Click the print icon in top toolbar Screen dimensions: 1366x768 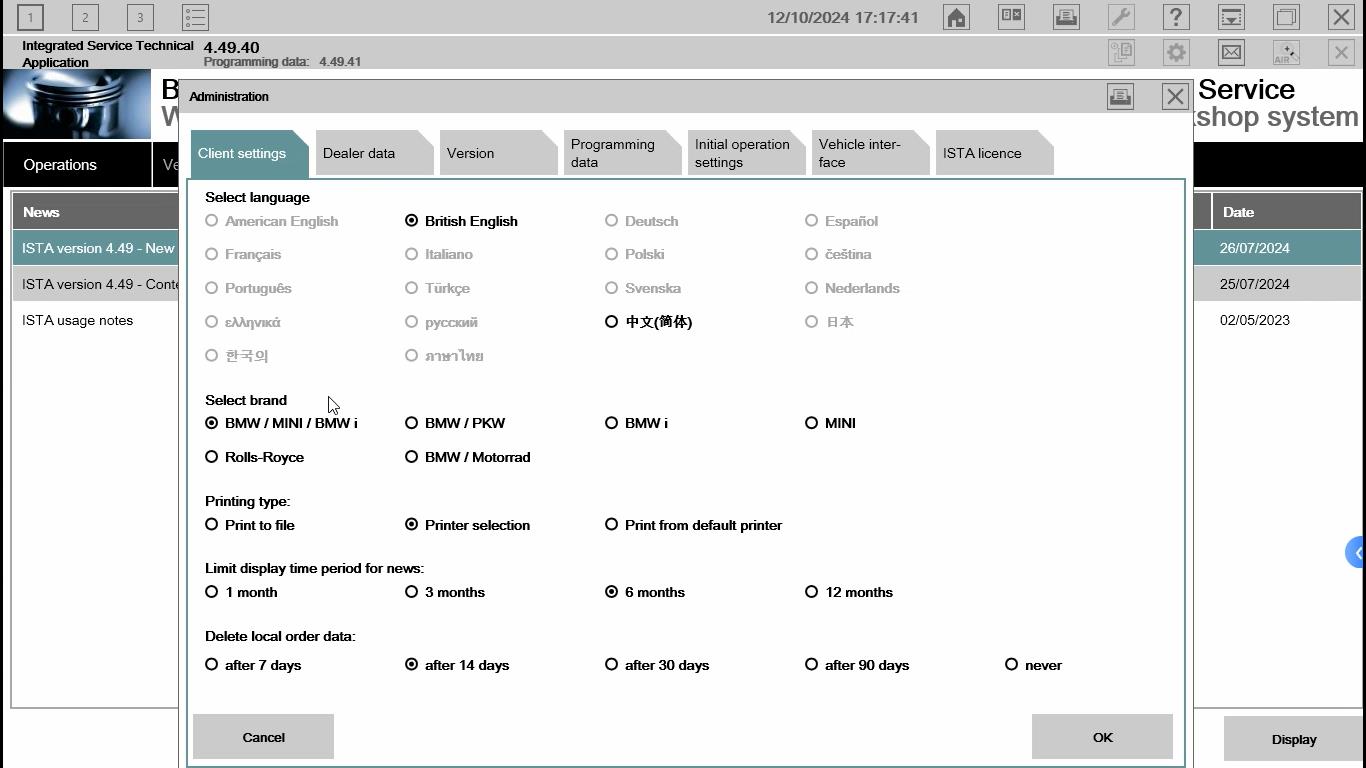pos(1066,17)
